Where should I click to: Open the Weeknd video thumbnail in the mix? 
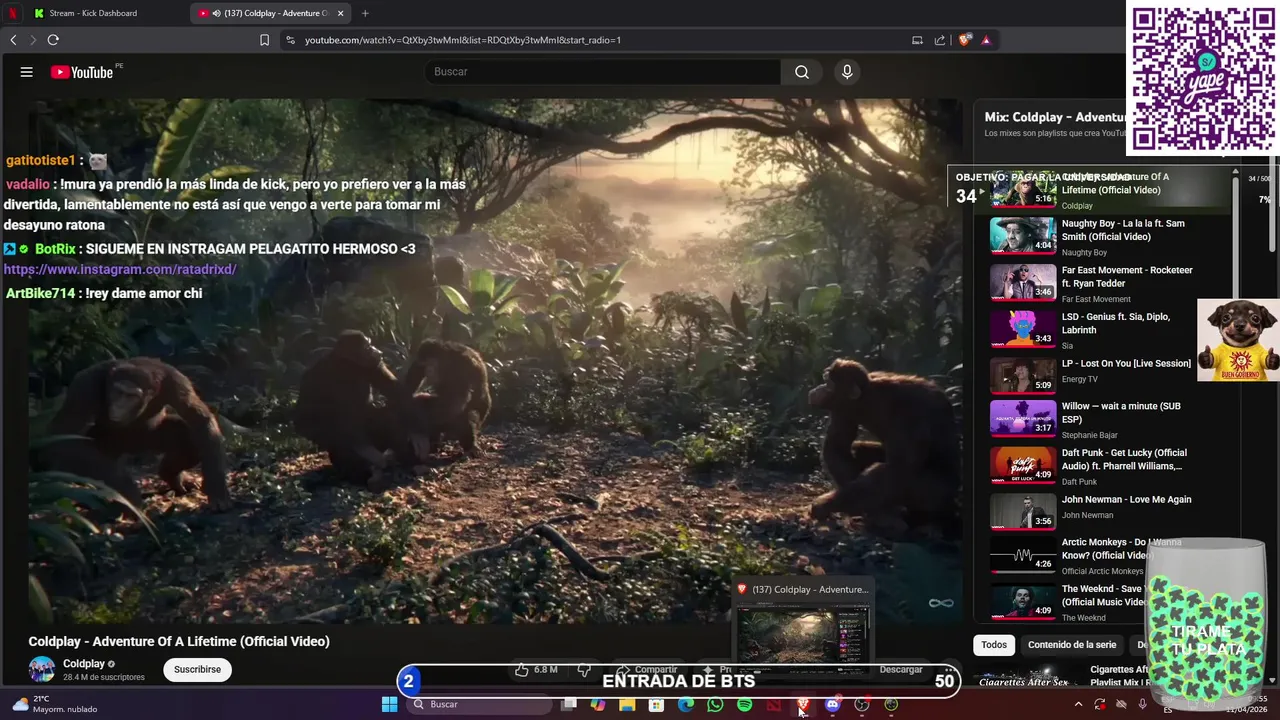pyautogui.click(x=1023, y=600)
